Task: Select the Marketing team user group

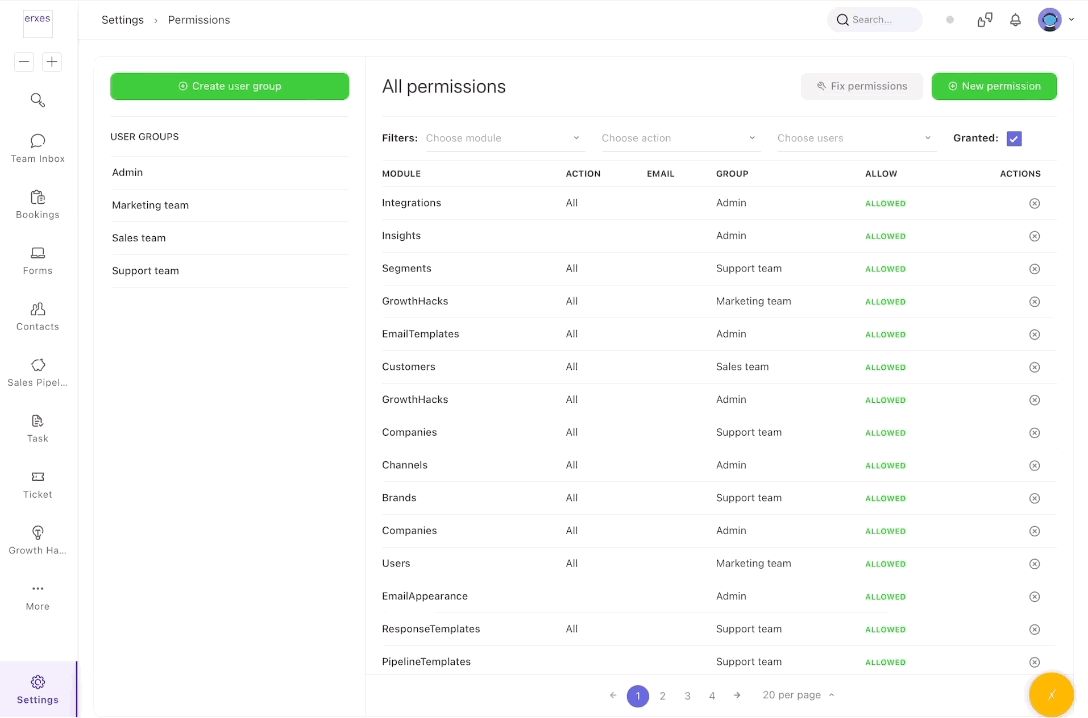Action: point(150,205)
